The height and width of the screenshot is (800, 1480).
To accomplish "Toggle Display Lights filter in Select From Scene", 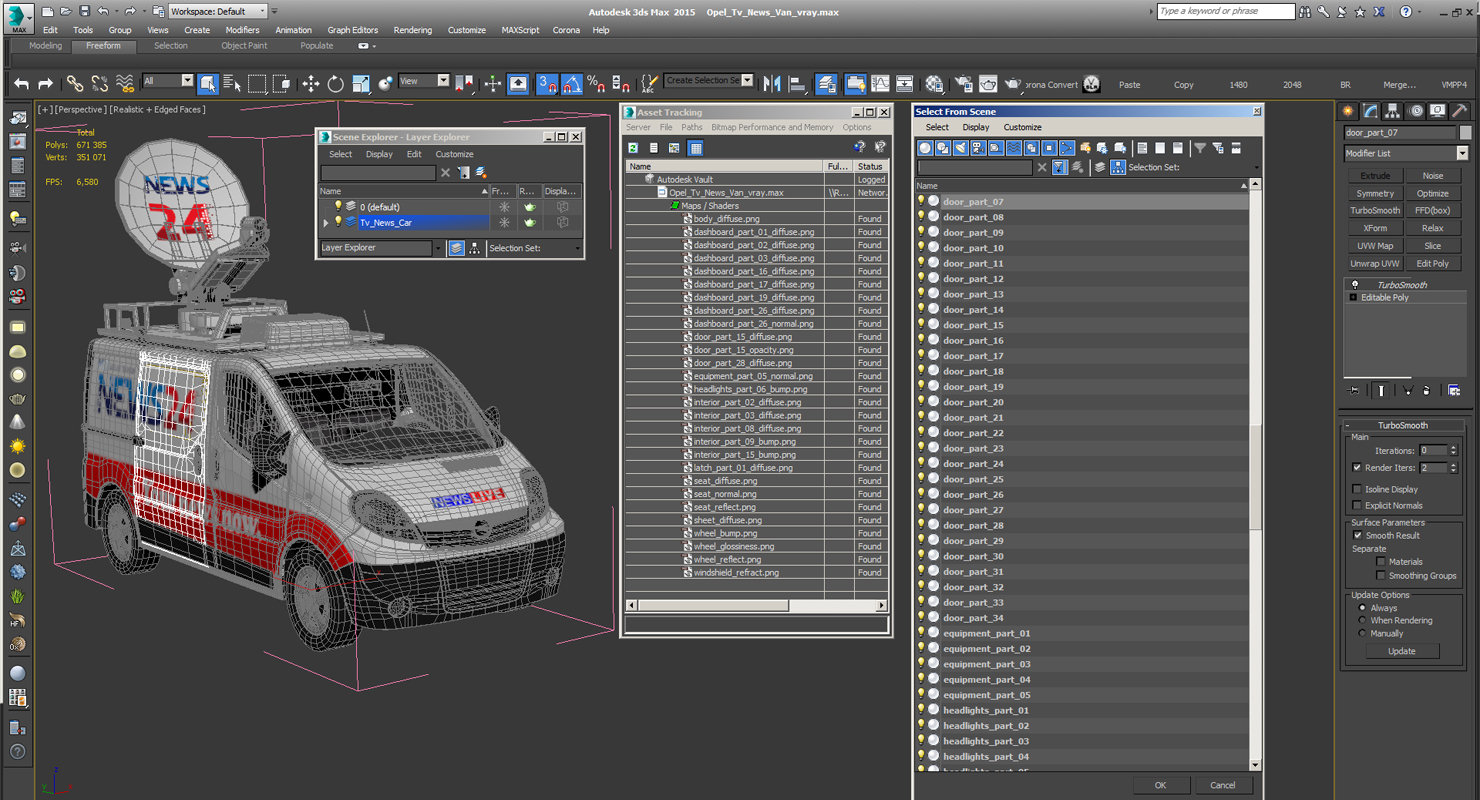I will (x=961, y=148).
